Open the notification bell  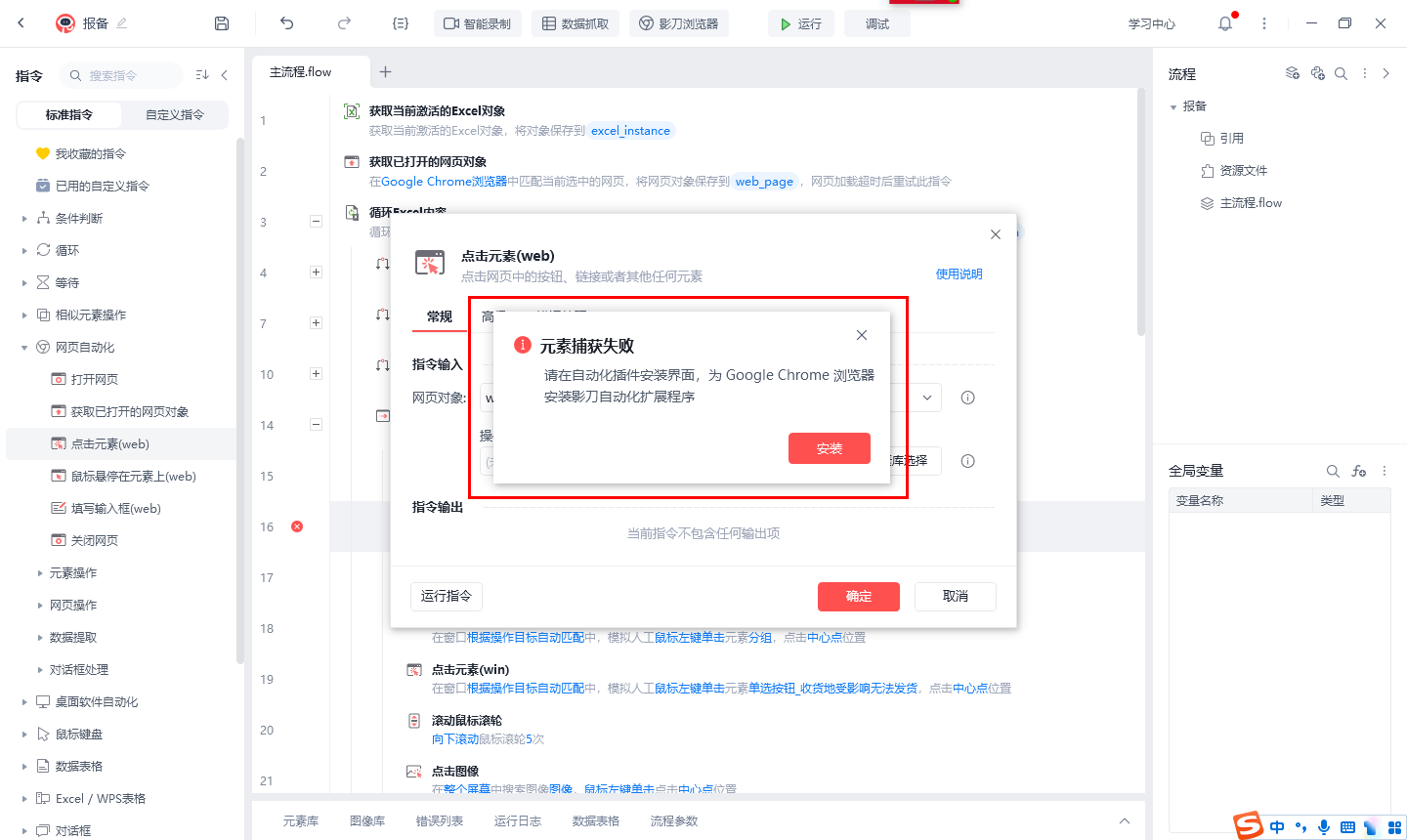click(x=1225, y=23)
